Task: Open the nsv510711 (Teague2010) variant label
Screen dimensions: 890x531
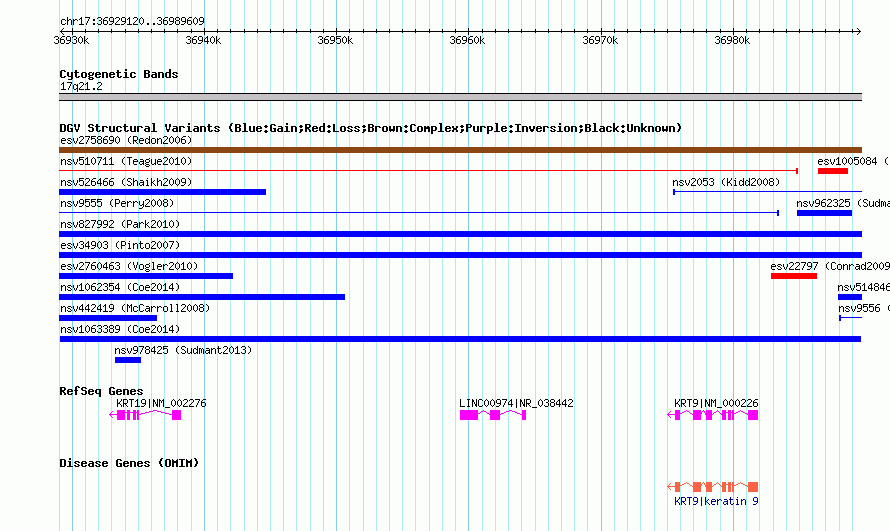Action: click(x=126, y=161)
